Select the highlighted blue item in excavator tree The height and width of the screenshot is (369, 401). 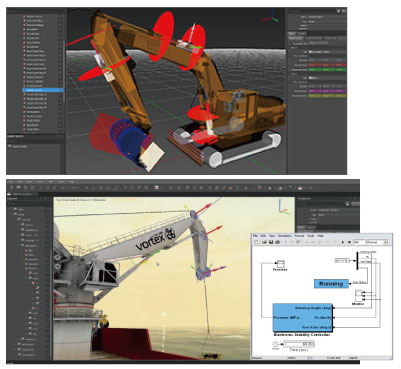tap(43, 90)
